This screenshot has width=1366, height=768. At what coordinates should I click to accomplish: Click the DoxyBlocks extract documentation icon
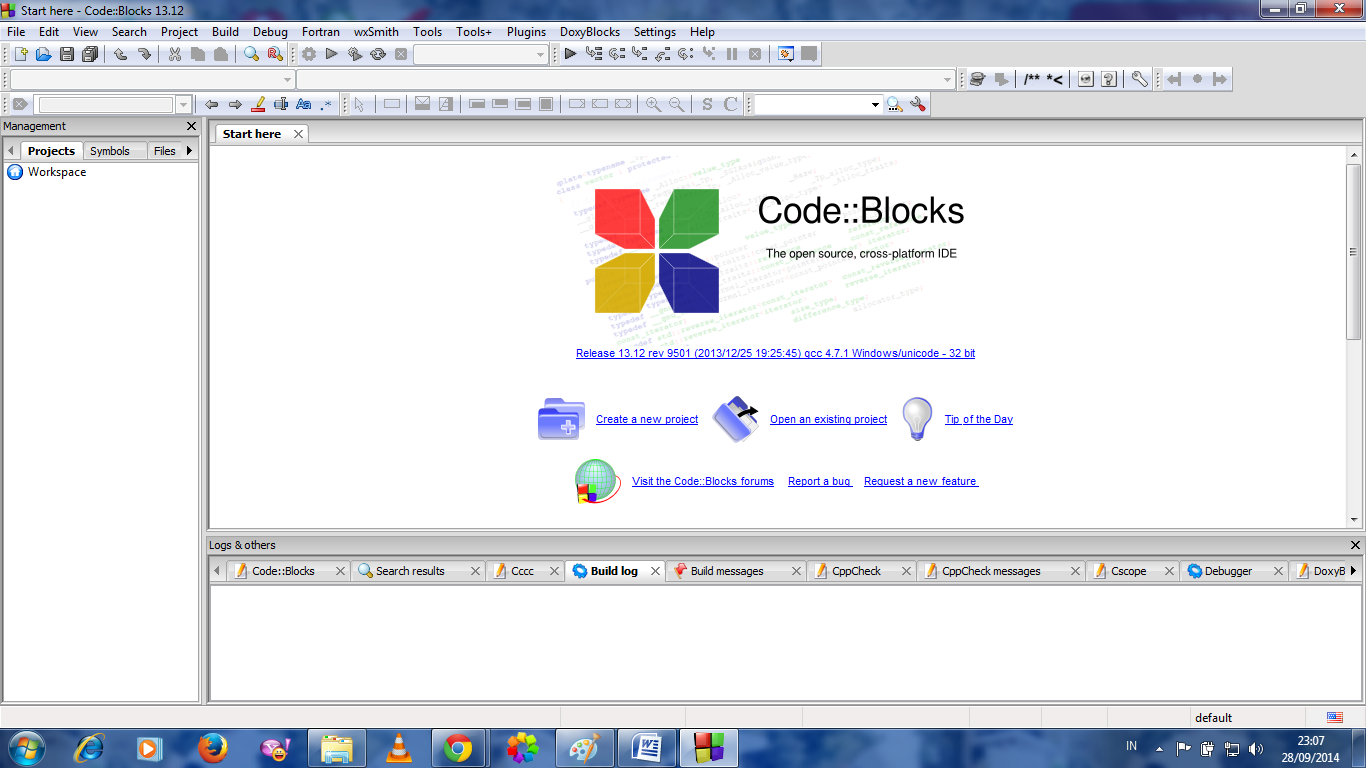(977, 79)
